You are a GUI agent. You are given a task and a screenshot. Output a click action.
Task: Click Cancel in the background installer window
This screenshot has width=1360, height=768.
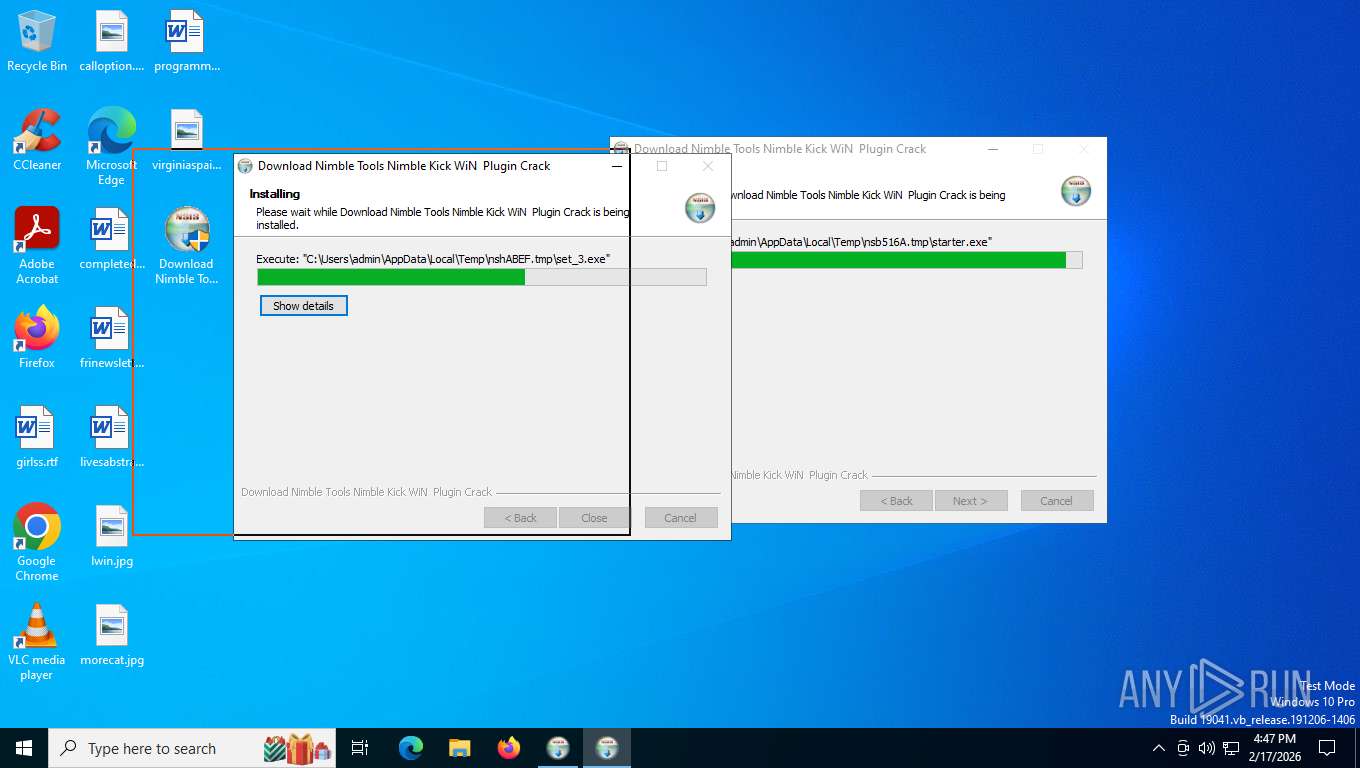[1056, 501]
